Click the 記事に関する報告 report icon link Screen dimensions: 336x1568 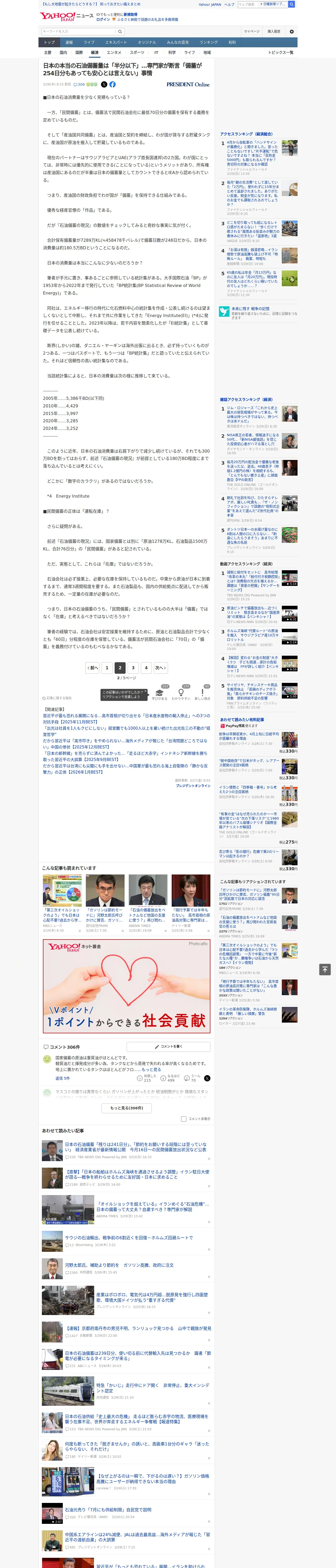[57, 698]
